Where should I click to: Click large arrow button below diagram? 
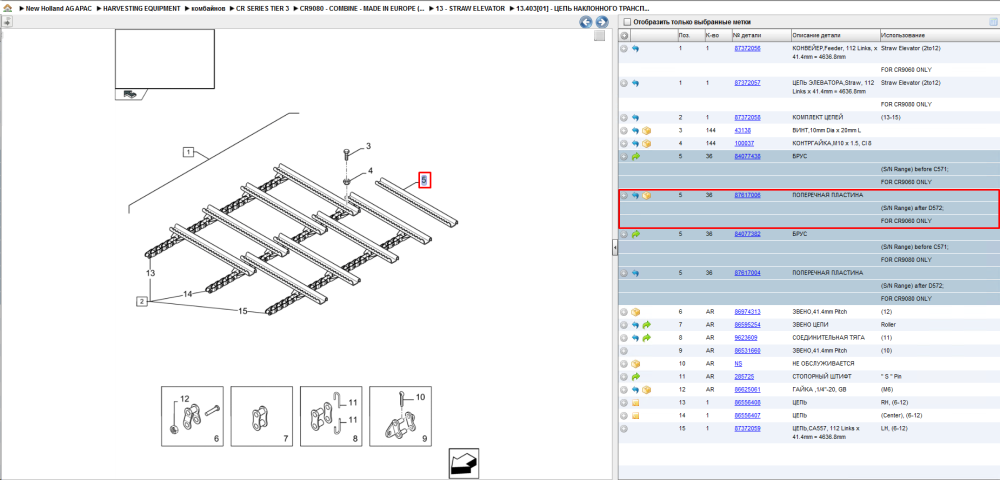coord(464,464)
